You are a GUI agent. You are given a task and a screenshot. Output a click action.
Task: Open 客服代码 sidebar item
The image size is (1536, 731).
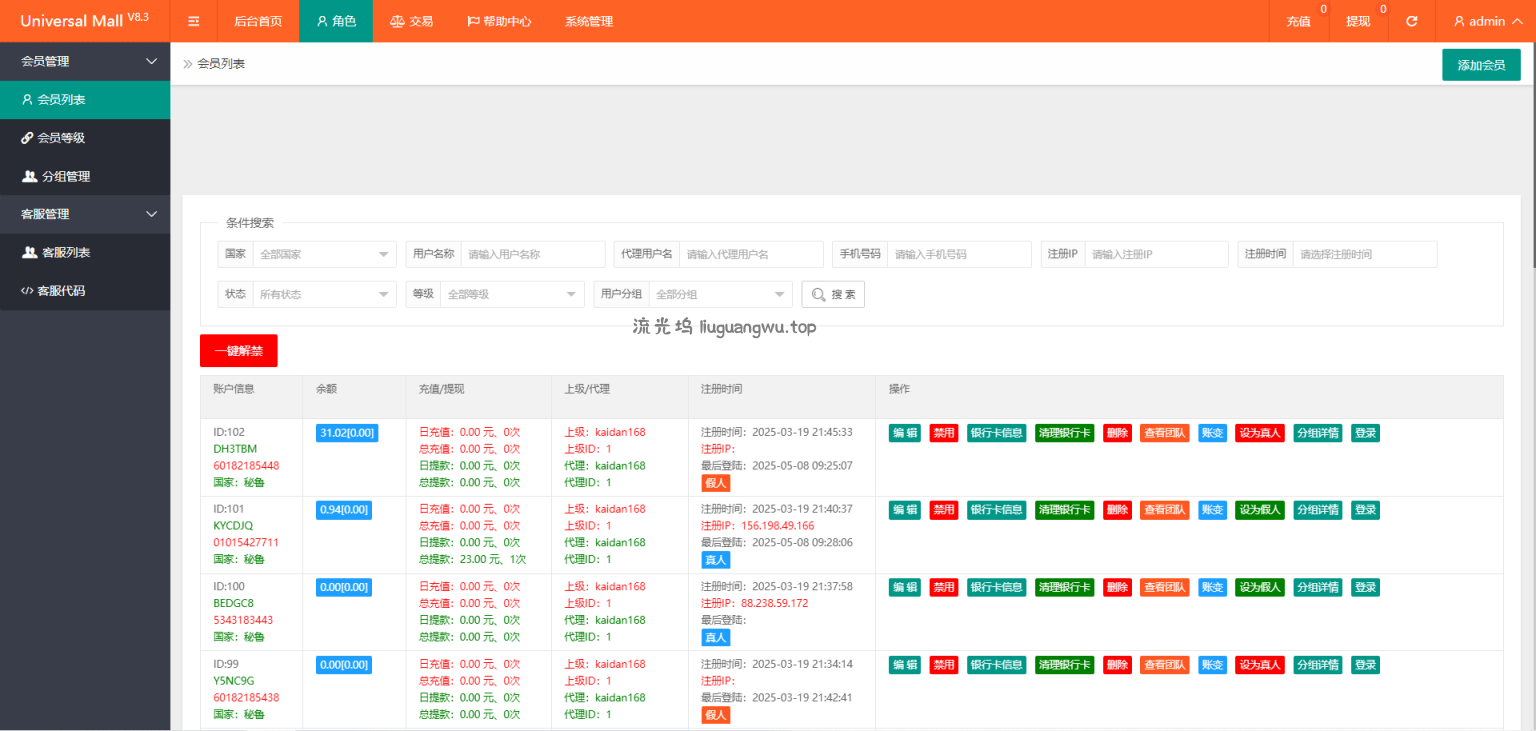pos(60,291)
